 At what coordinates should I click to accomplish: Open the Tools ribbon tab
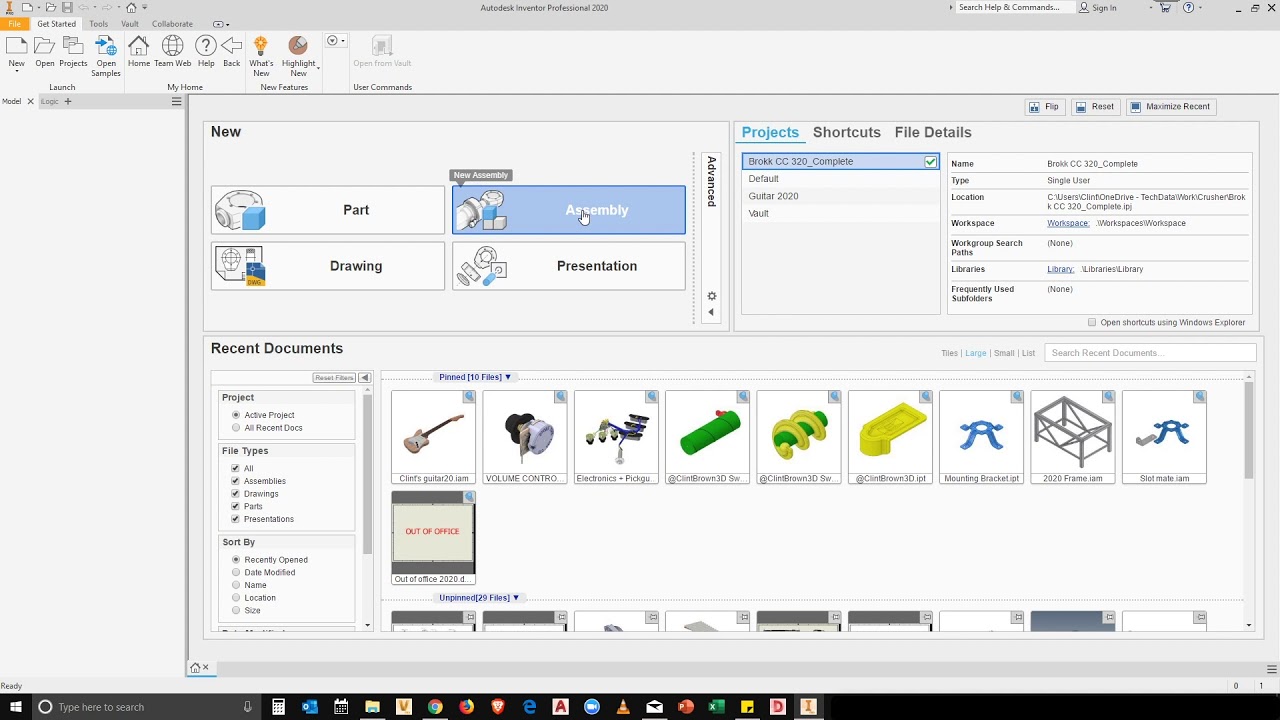(98, 24)
